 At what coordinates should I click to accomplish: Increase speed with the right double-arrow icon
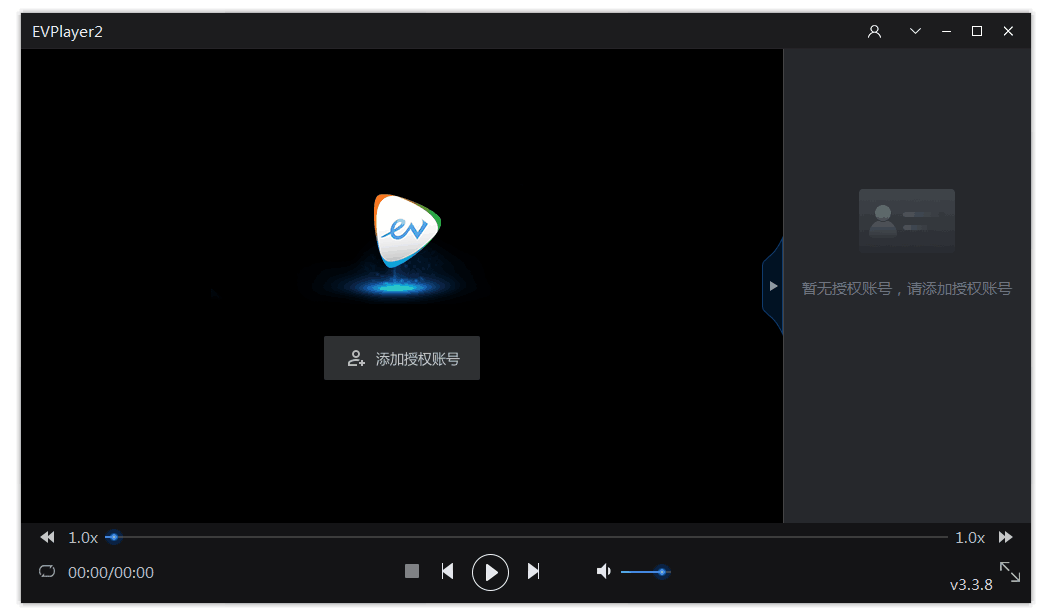[1005, 537]
